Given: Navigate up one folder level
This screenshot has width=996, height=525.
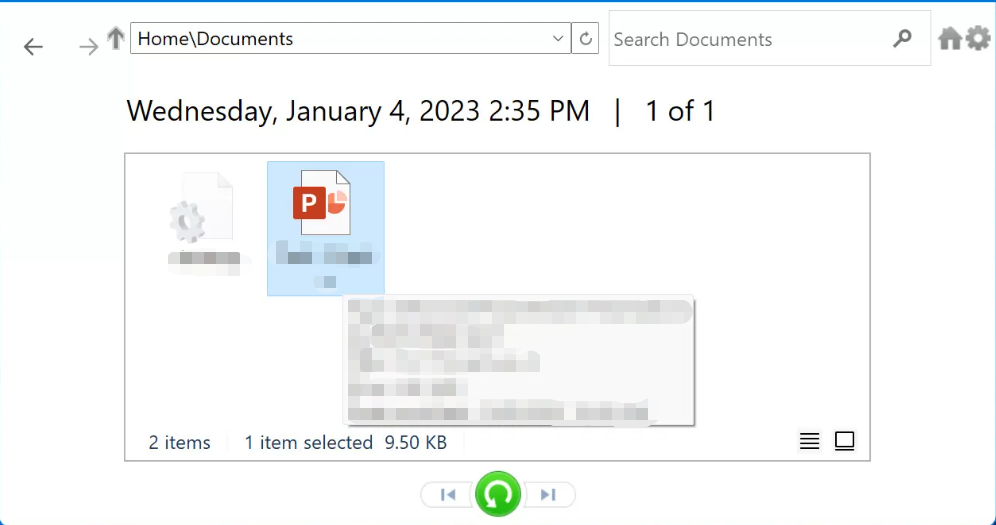Looking at the screenshot, I should click(x=116, y=39).
